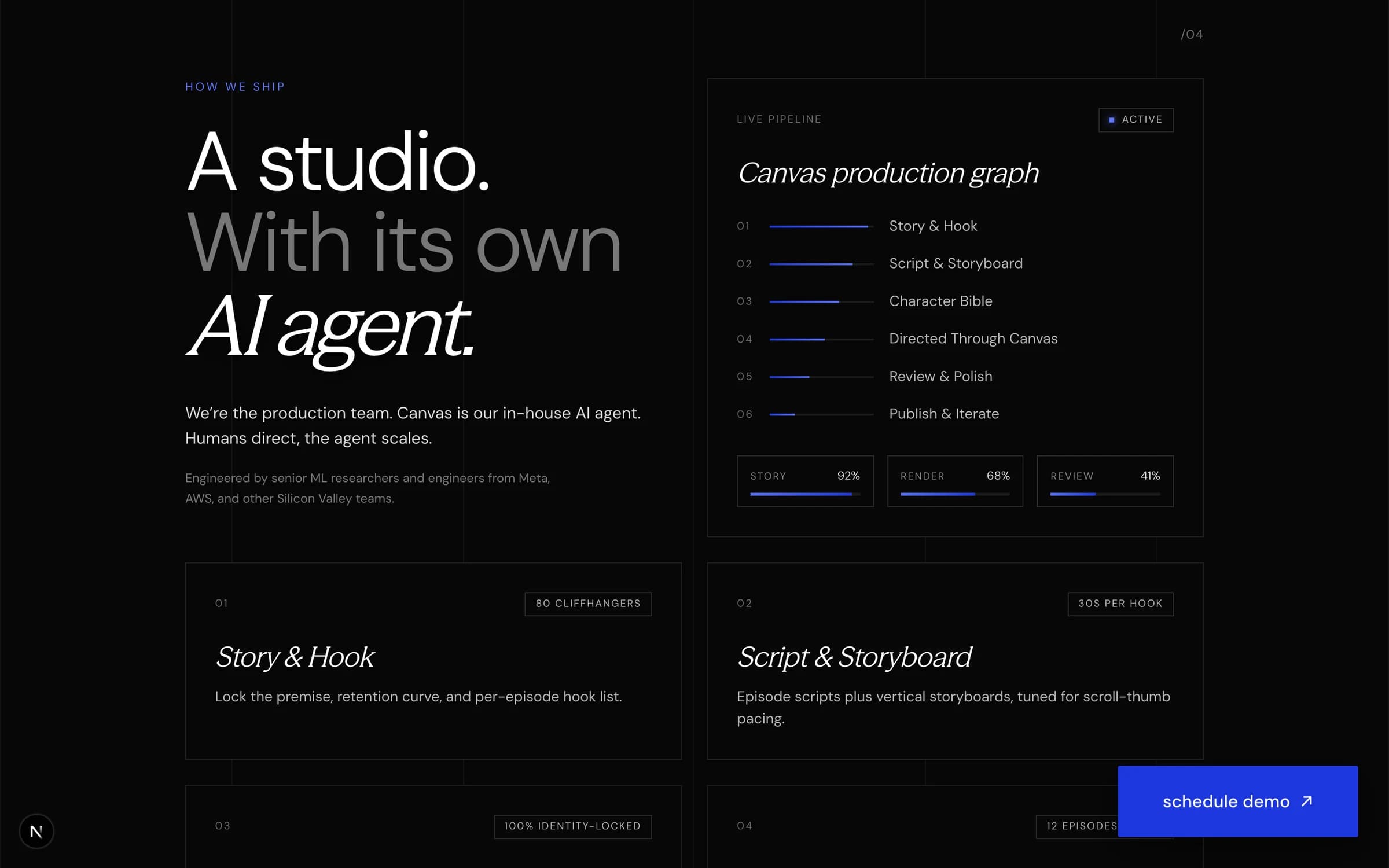Image resolution: width=1389 pixels, height=868 pixels.
Task: Click the RENDER 68% progress bar
Action: click(955, 494)
